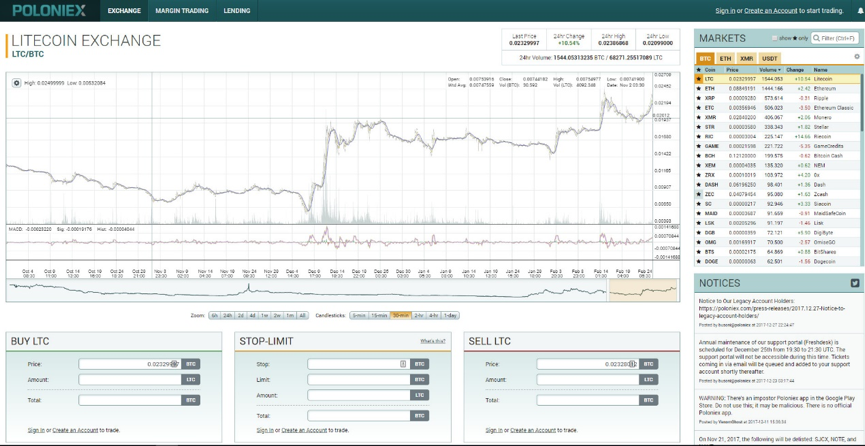Set chart zoom to 6h
This screenshot has height=446, width=865.
[x=213, y=316]
